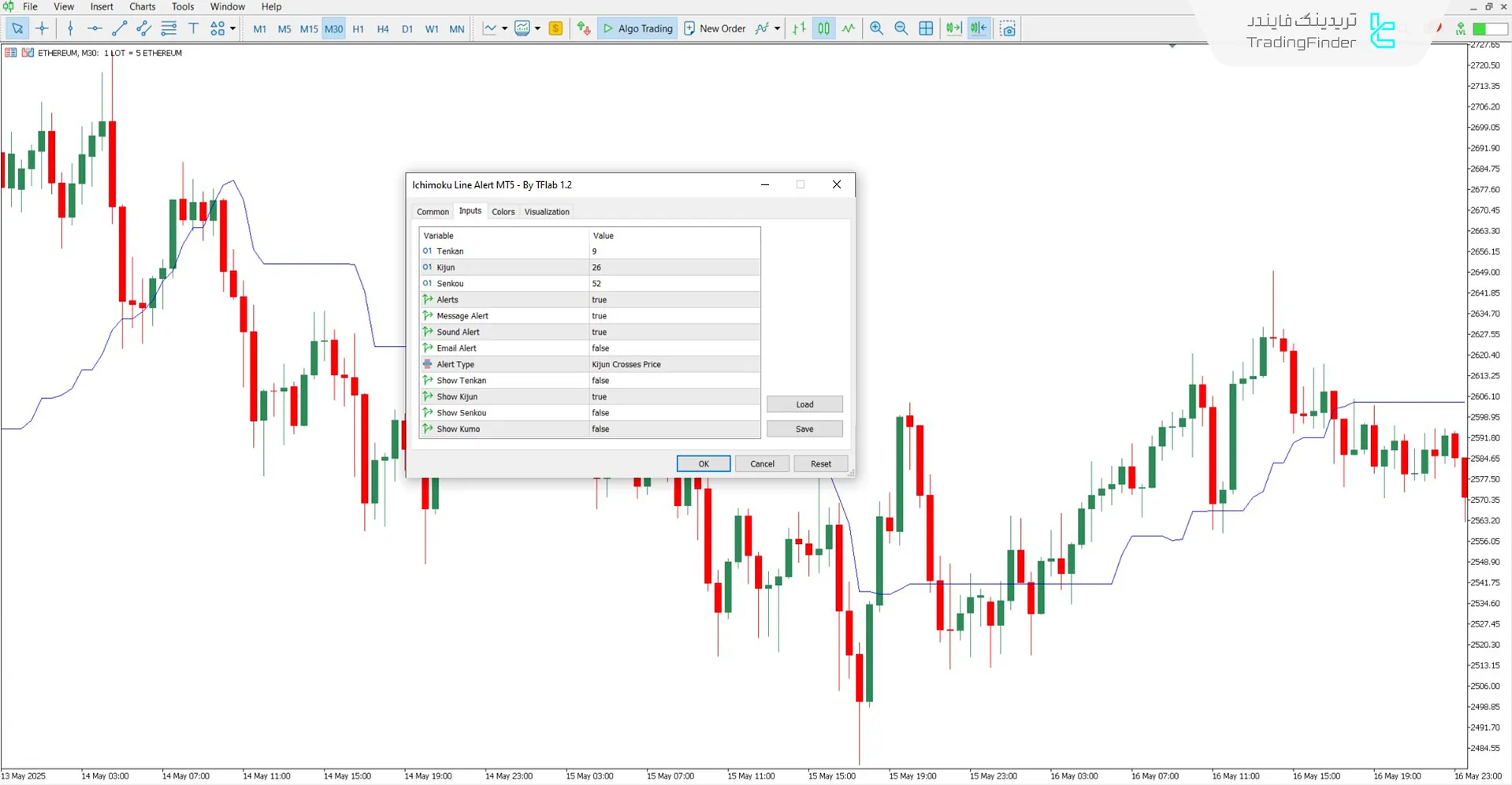The height and width of the screenshot is (785, 1512).
Task: Open the Alert Type value dropdown
Action: 674,364
